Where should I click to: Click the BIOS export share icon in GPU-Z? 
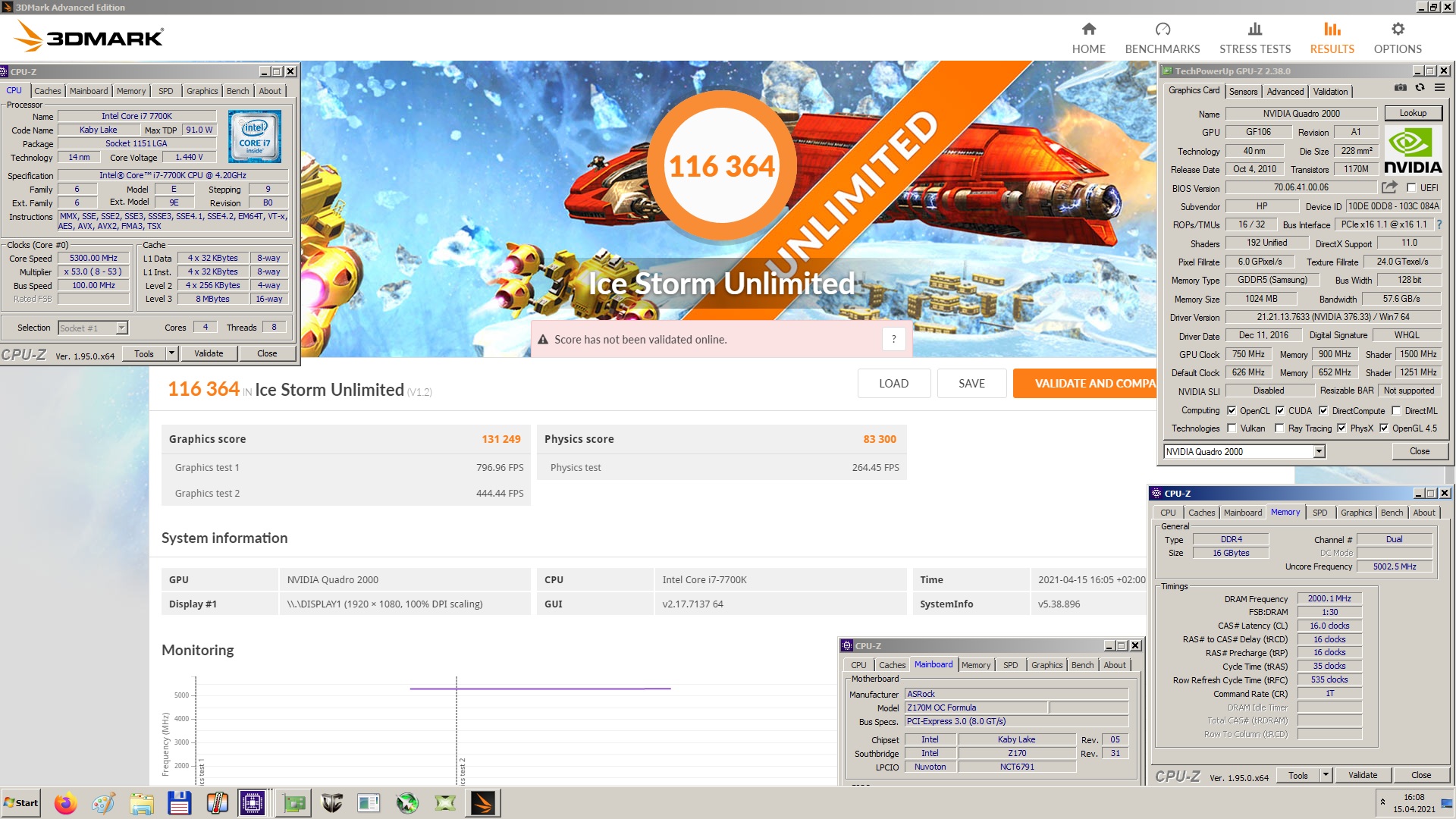[x=1389, y=187]
